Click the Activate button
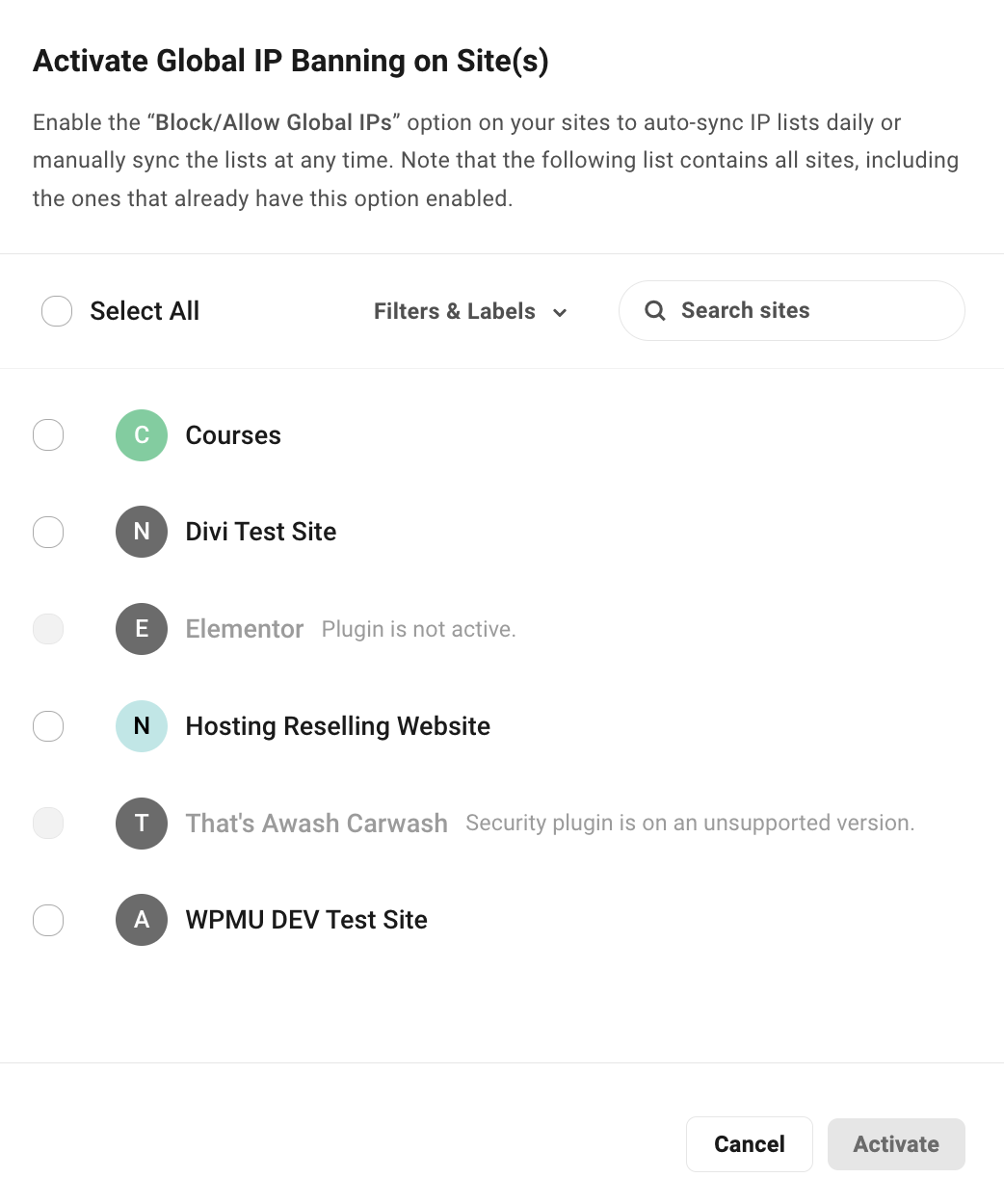1004x1204 pixels. [895, 1143]
